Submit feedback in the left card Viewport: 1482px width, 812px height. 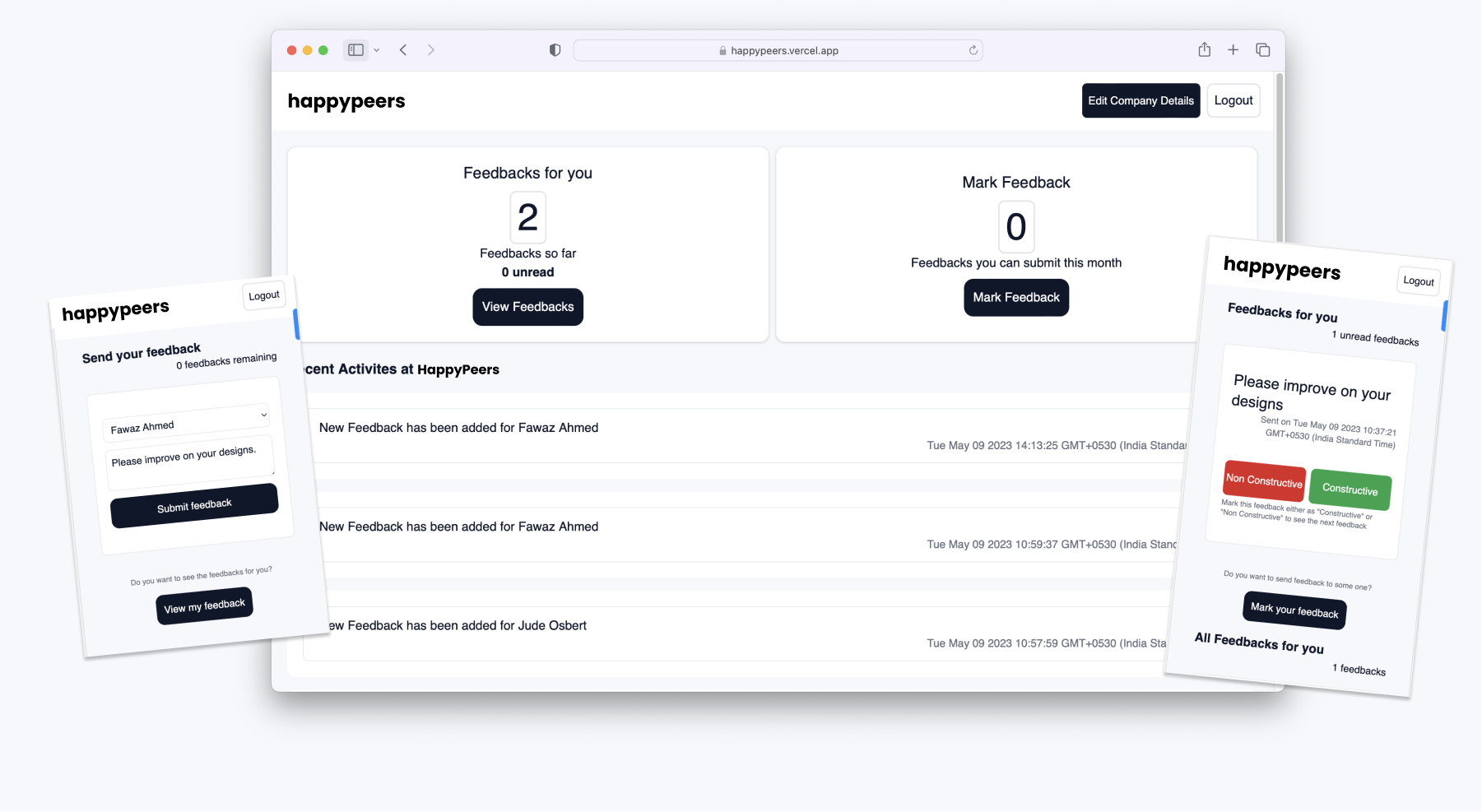click(x=194, y=506)
